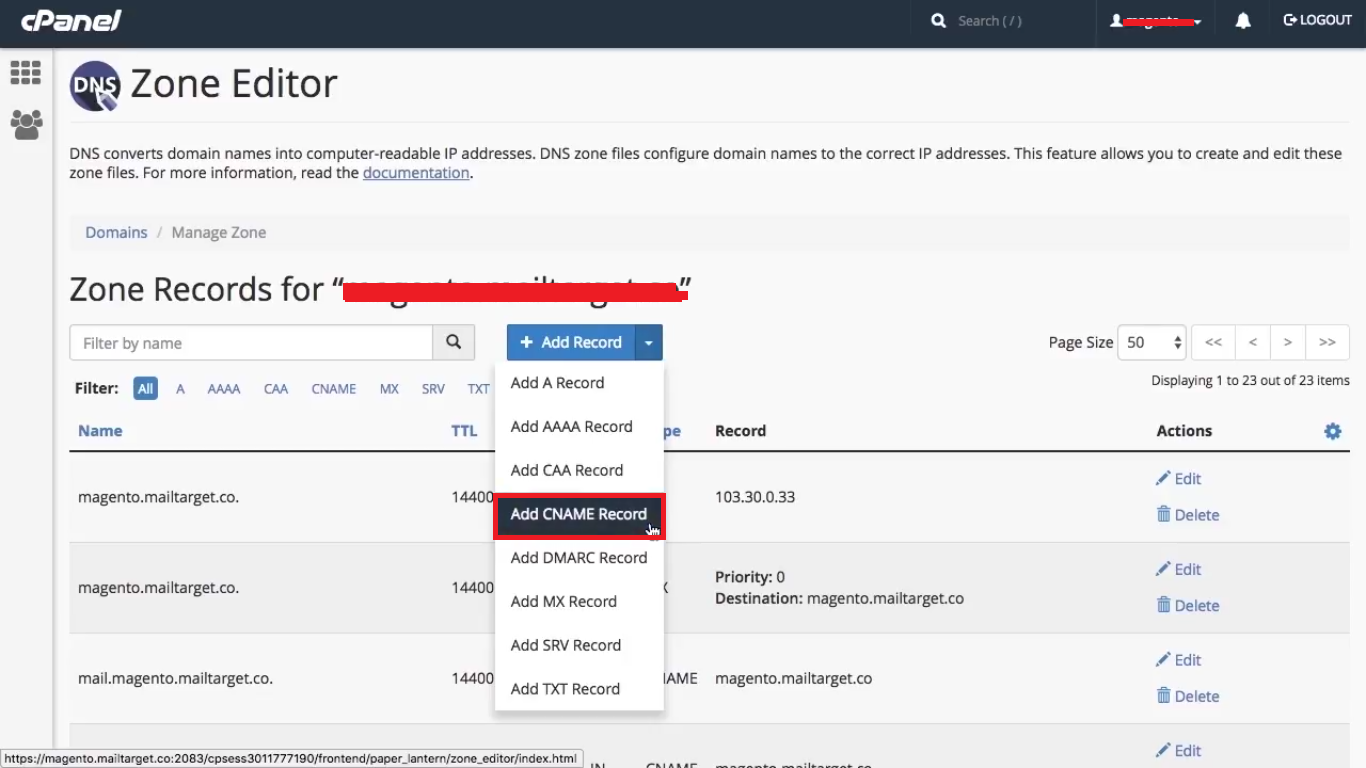This screenshot has height=768, width=1366.
Task: Delete the mail.magento.mailtarget.co record
Action: [1187, 696]
